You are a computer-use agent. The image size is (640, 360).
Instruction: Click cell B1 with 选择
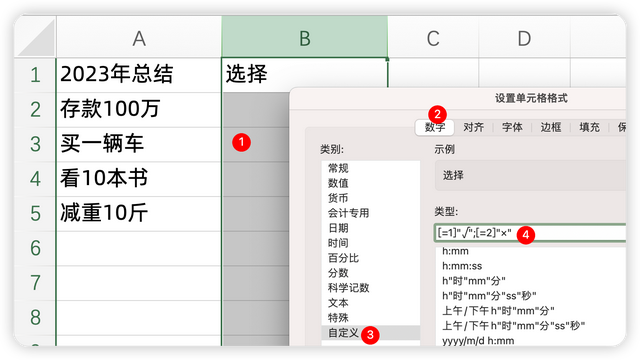pyautogui.click(x=304, y=74)
